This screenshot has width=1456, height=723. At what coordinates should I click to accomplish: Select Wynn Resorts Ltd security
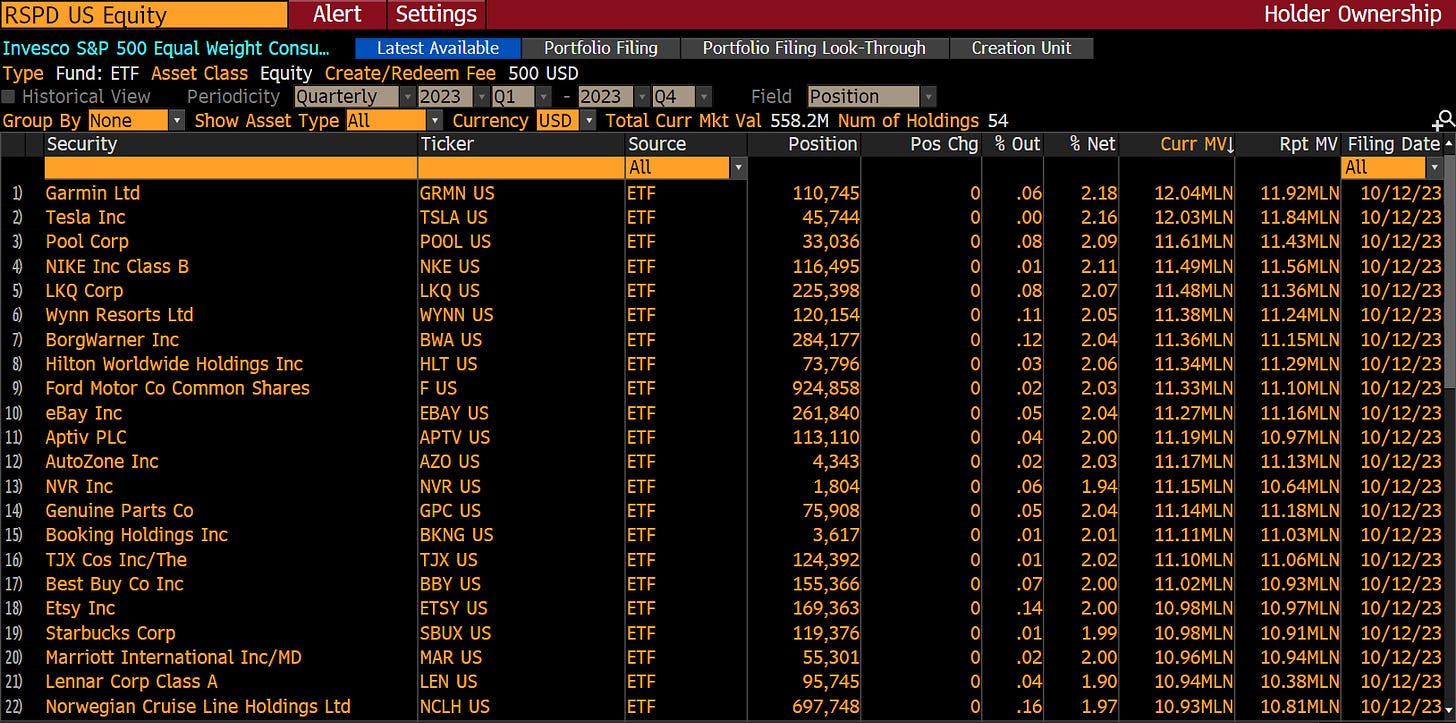pos(119,315)
